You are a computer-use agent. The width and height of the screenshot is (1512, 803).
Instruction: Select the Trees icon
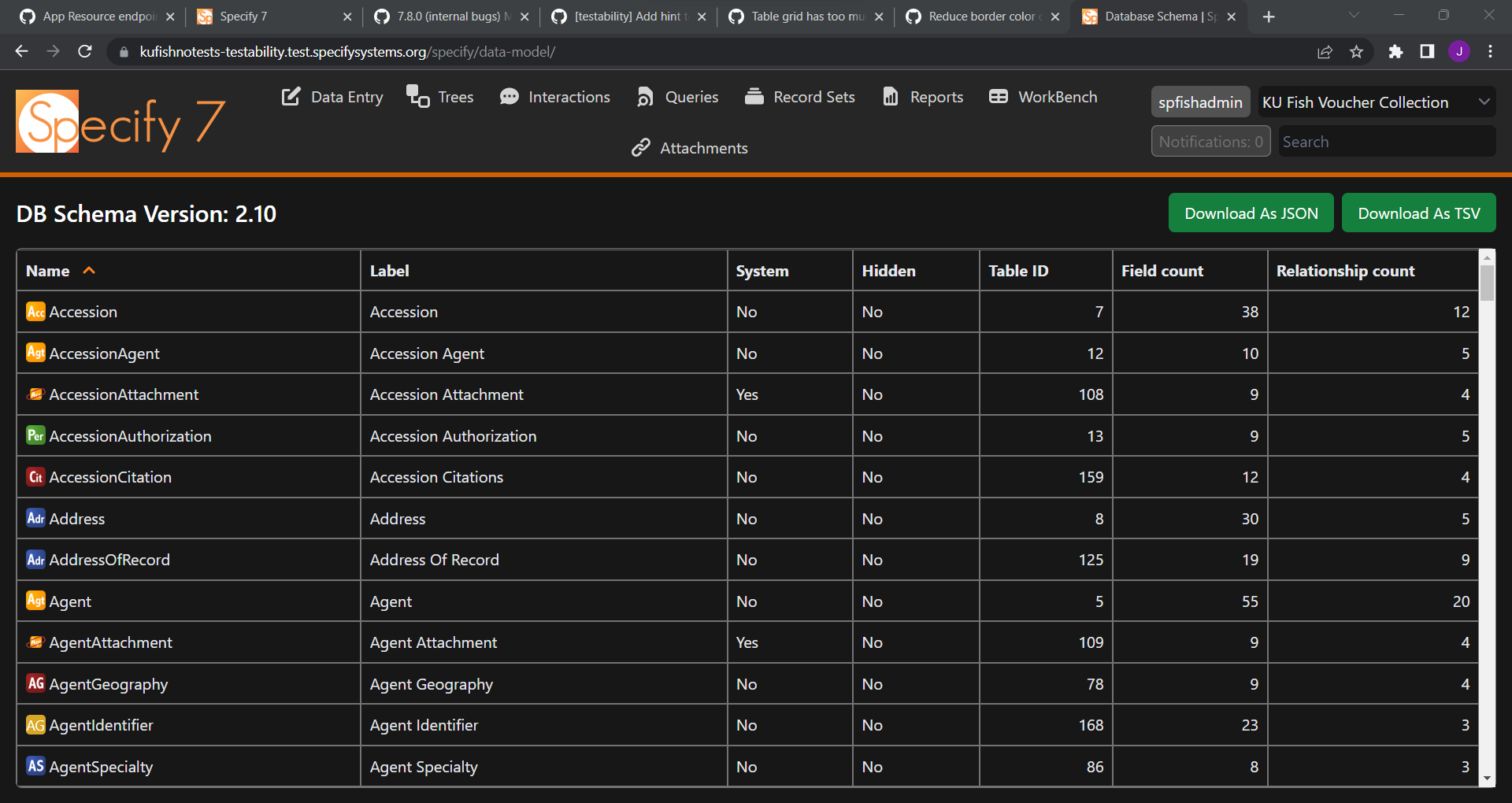coord(416,97)
